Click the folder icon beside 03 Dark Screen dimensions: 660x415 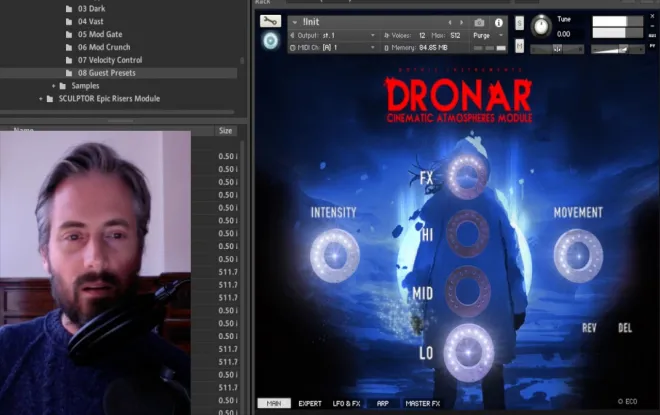click(69, 8)
